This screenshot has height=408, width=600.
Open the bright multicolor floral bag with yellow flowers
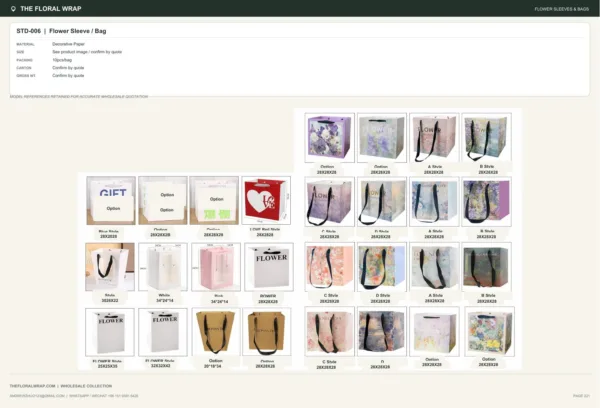(489, 331)
